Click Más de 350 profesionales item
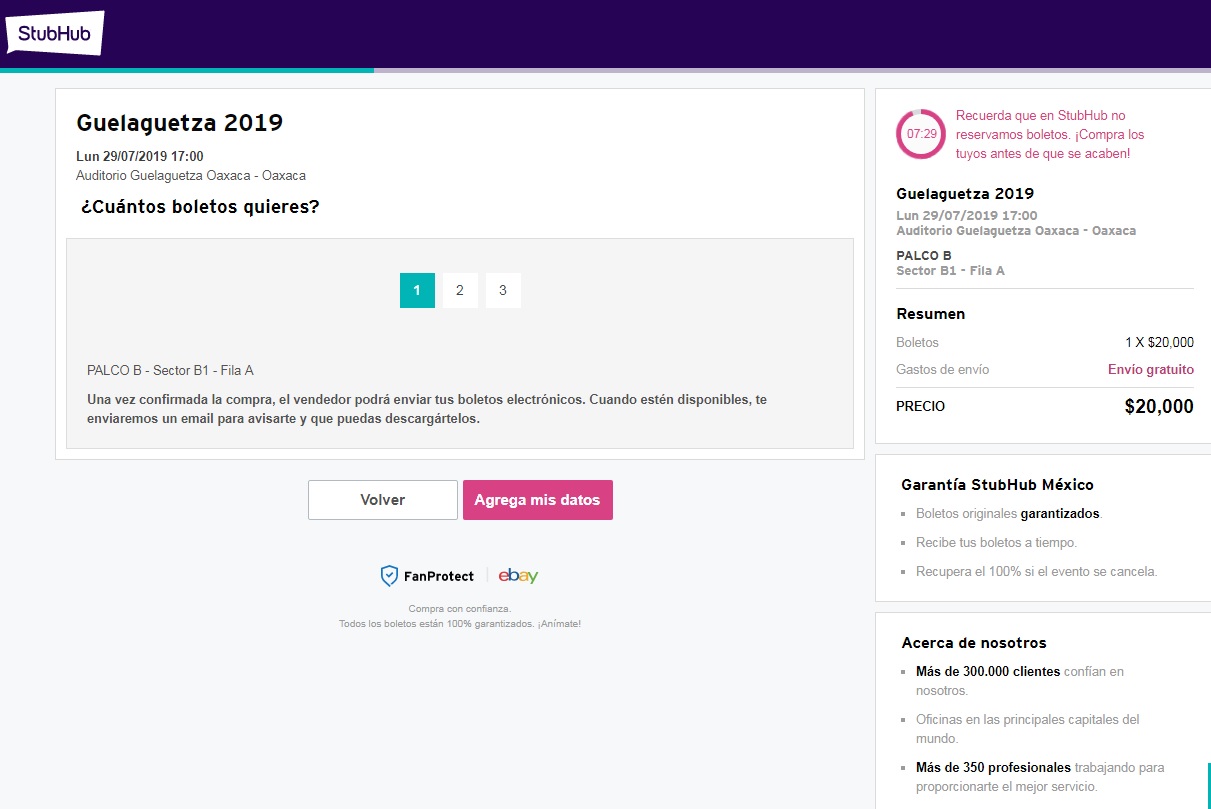The image size is (1211, 809). pos(1040,777)
